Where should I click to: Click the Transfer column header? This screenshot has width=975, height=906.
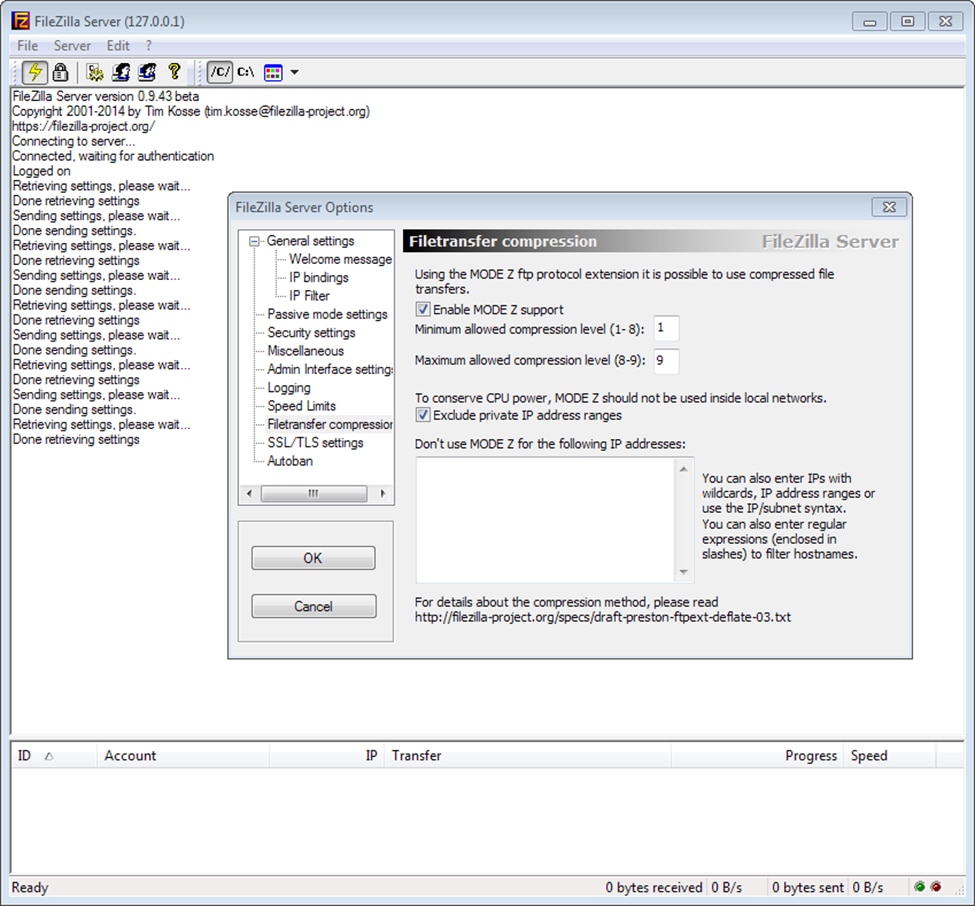528,756
